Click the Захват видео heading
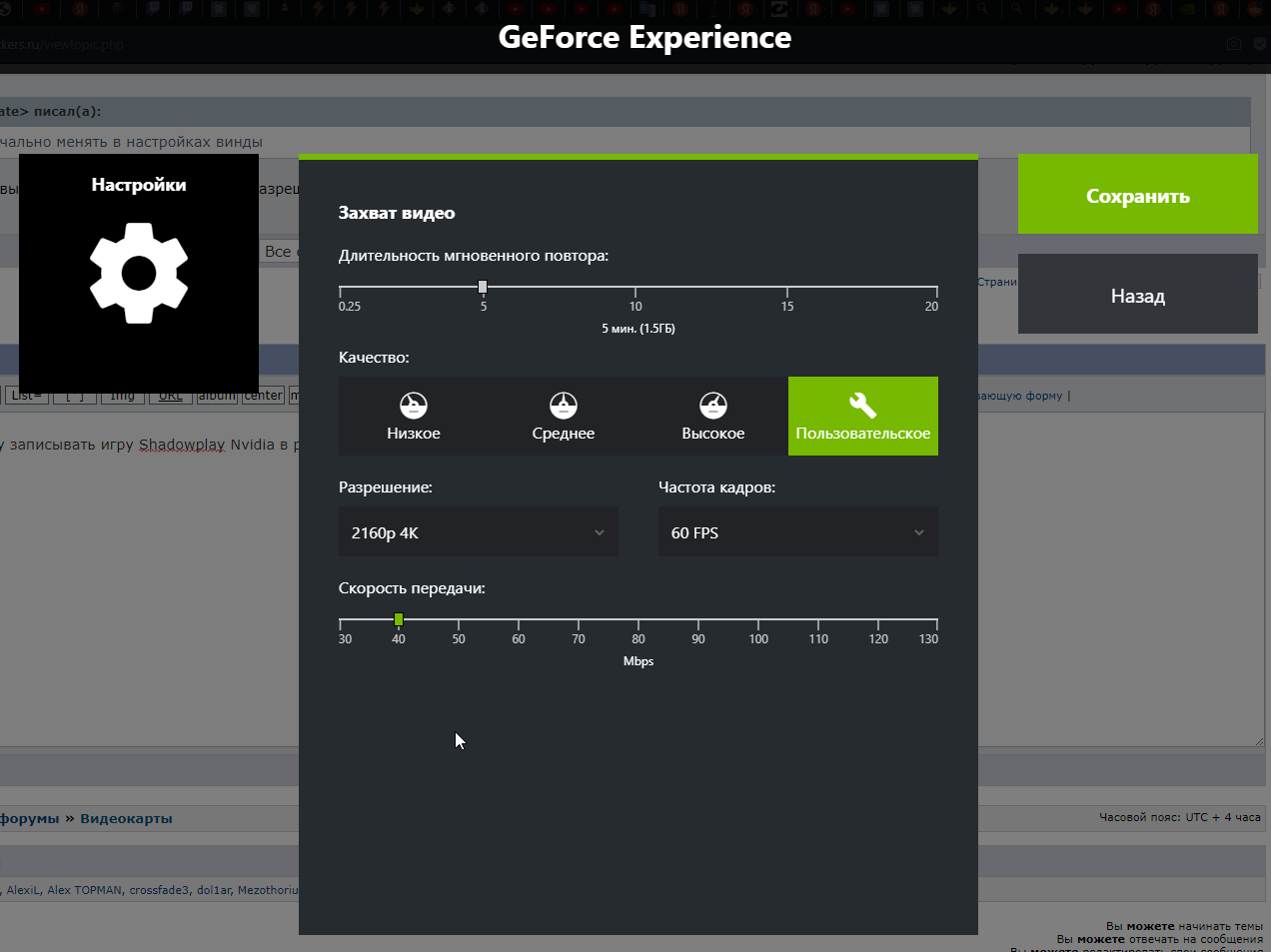Viewport: 1271px width, 952px height. (x=397, y=213)
